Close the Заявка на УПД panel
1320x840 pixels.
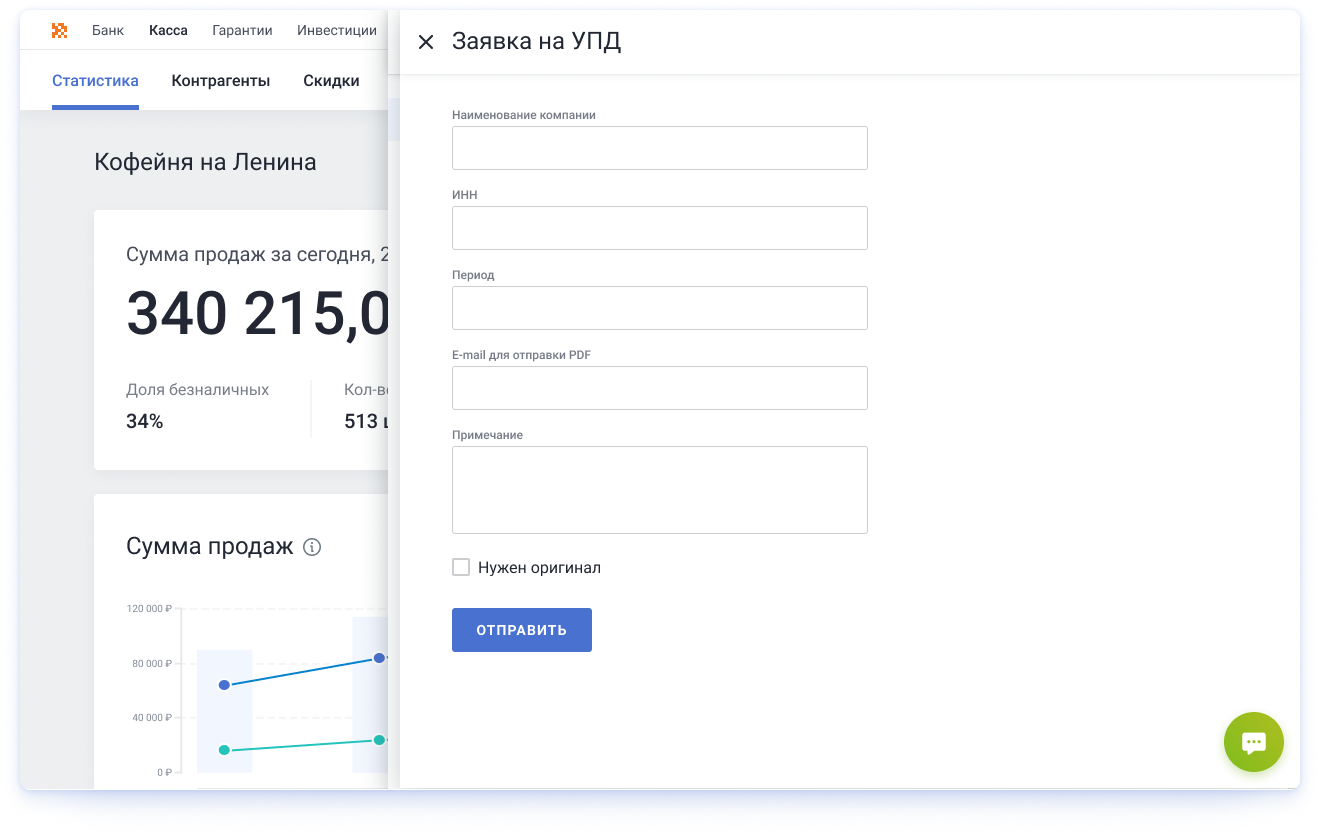(x=426, y=42)
